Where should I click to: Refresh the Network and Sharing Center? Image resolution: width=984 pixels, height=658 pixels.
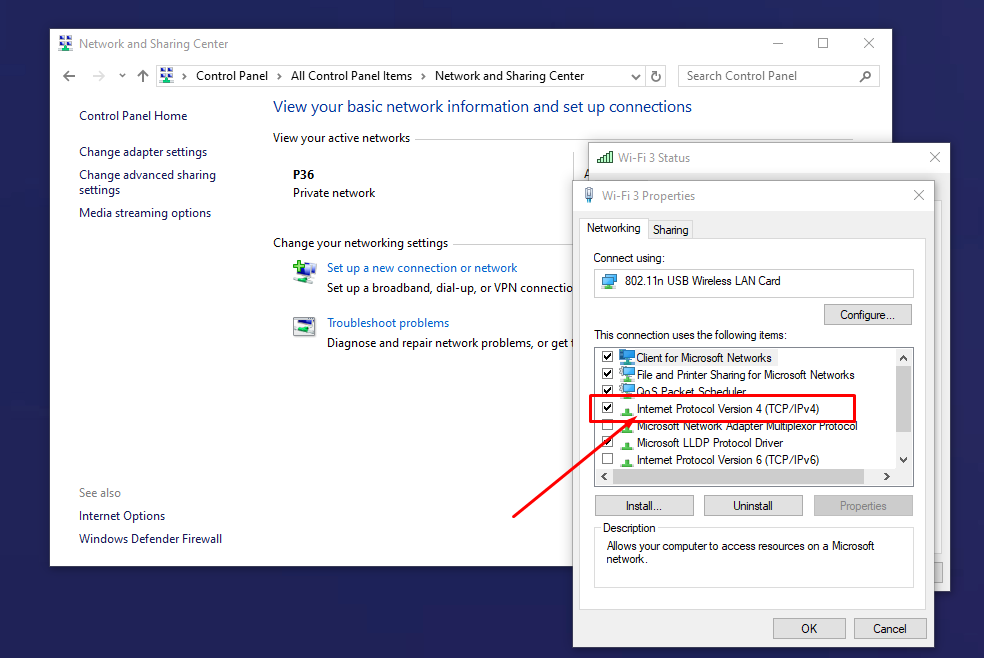tap(656, 77)
